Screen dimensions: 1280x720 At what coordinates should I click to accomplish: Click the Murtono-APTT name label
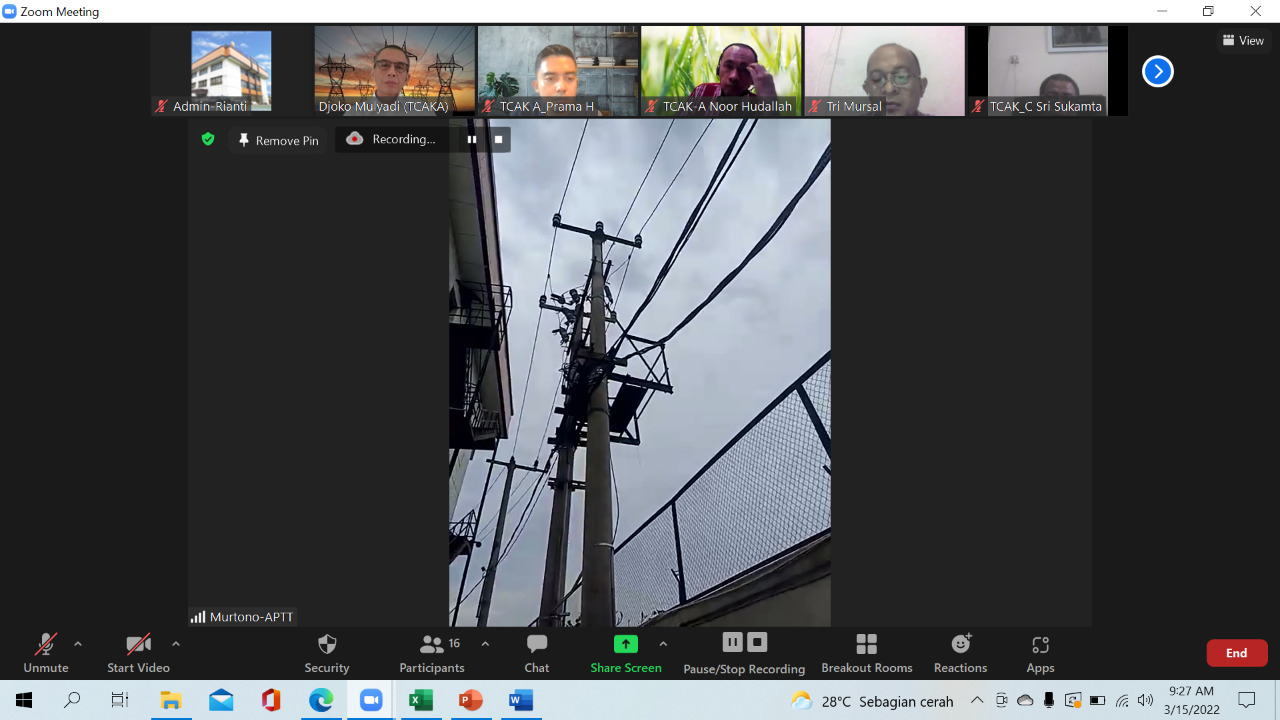coord(243,617)
